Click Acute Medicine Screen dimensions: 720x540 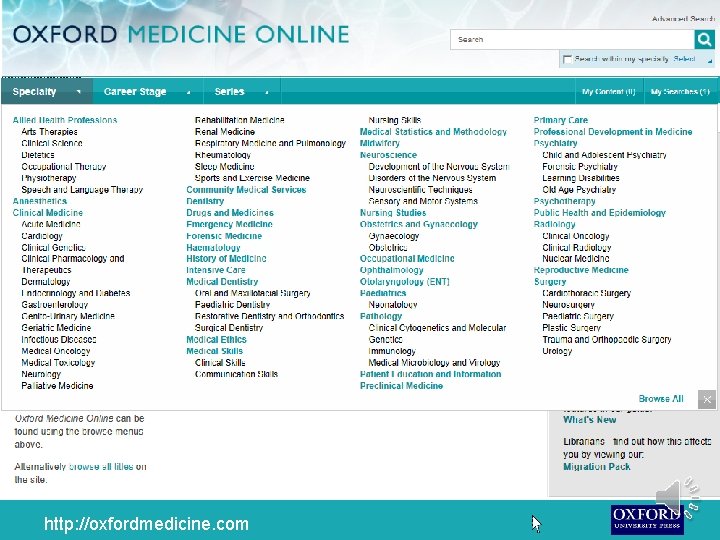pyautogui.click(x=51, y=224)
